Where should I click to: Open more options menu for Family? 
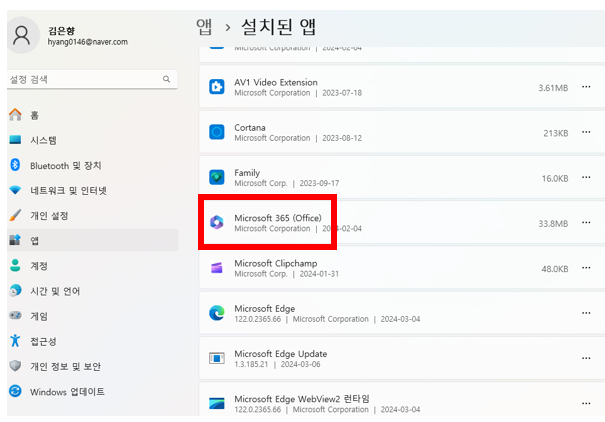click(586, 177)
